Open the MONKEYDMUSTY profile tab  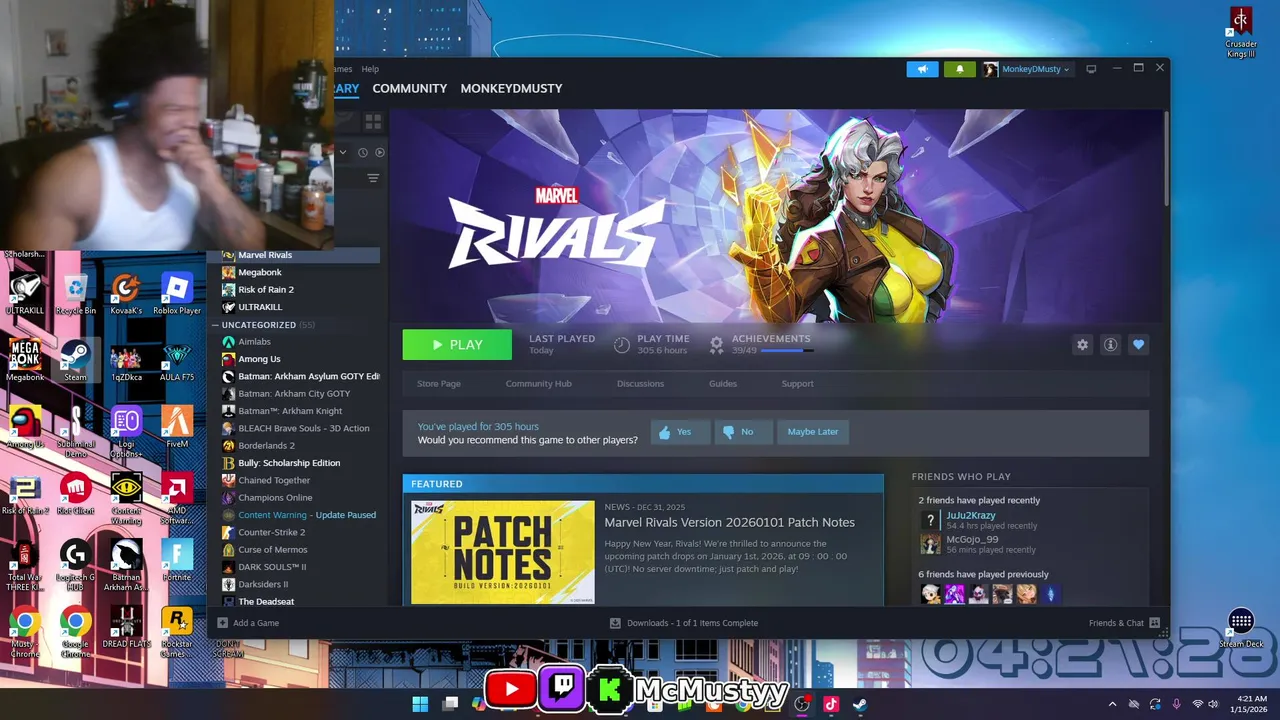[x=511, y=88]
